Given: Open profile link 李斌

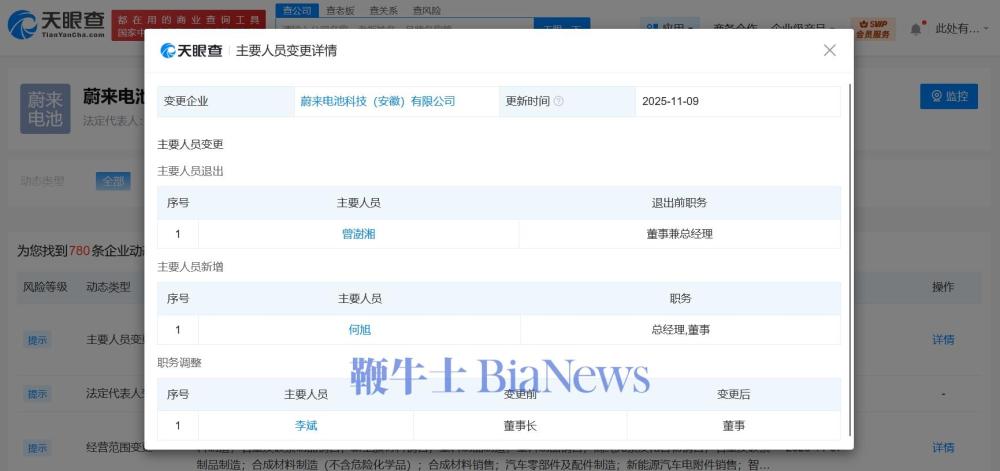Looking at the screenshot, I should [305, 426].
